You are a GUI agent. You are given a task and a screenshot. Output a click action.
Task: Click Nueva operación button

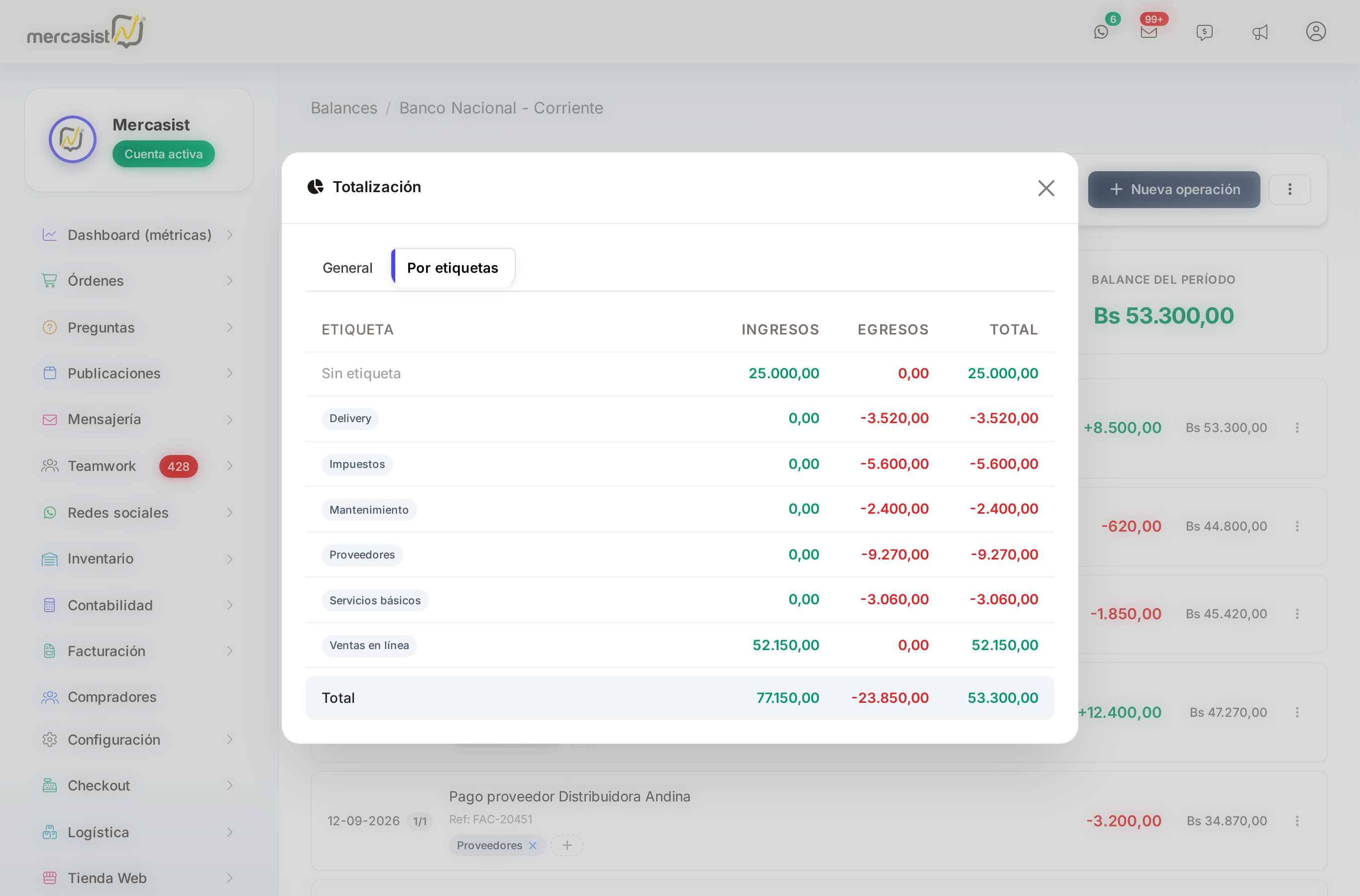tap(1174, 189)
